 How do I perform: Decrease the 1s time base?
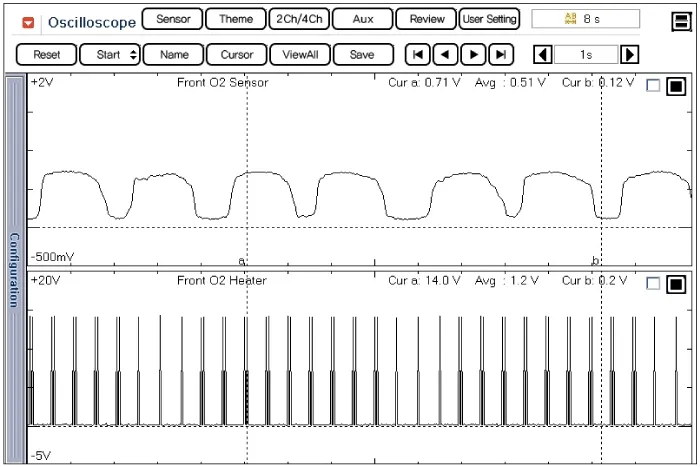click(543, 55)
